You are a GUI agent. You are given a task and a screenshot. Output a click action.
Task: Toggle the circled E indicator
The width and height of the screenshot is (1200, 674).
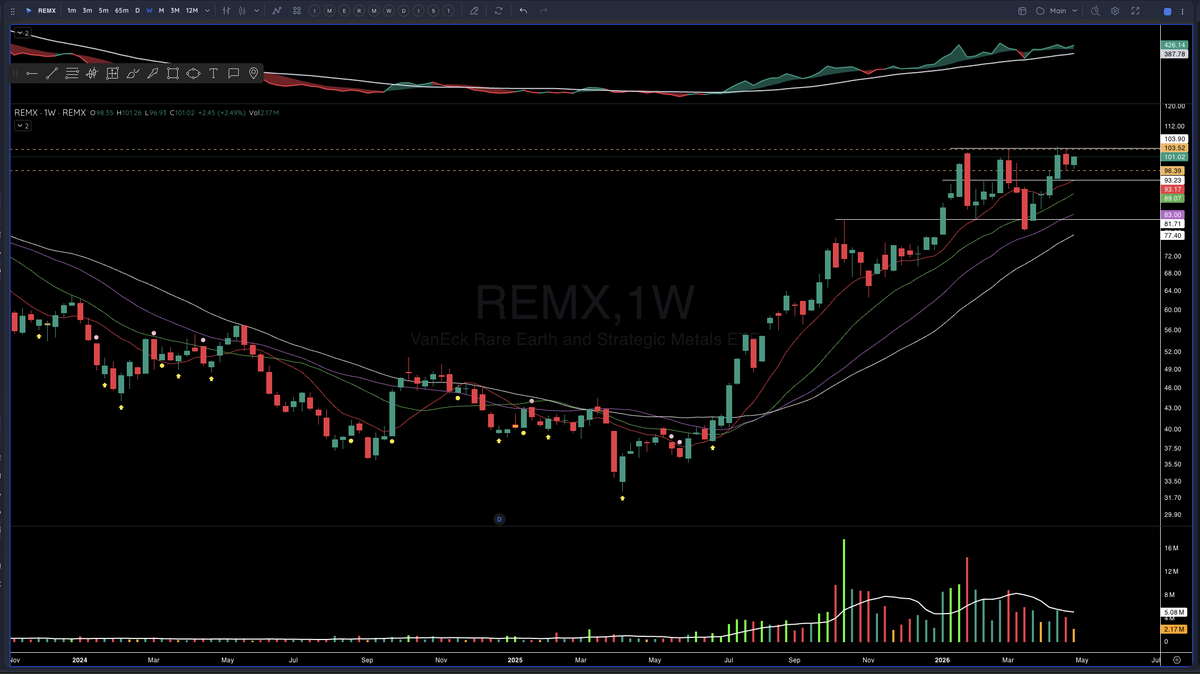pyautogui.click(x=344, y=10)
